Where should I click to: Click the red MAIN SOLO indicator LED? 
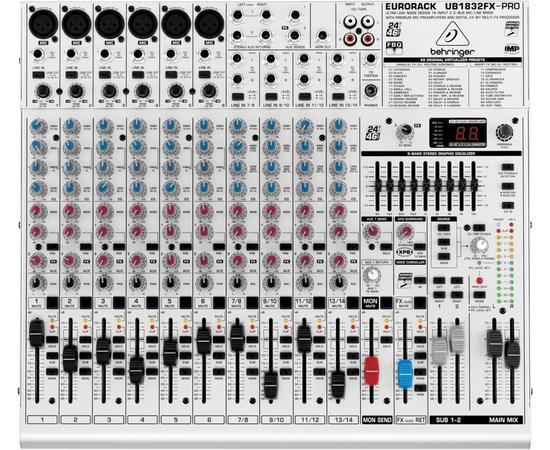pyautogui.click(x=479, y=281)
